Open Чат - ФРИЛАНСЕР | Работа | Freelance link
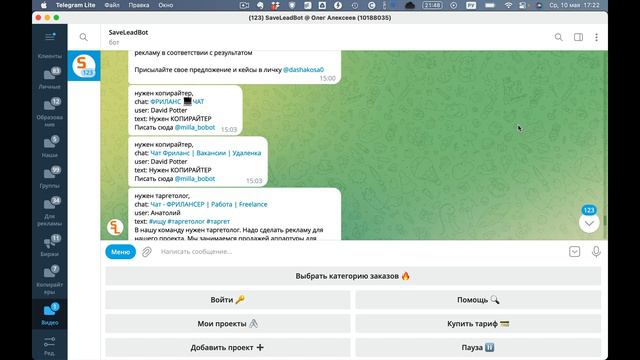Viewport: 640px width, 360px height. point(209,204)
